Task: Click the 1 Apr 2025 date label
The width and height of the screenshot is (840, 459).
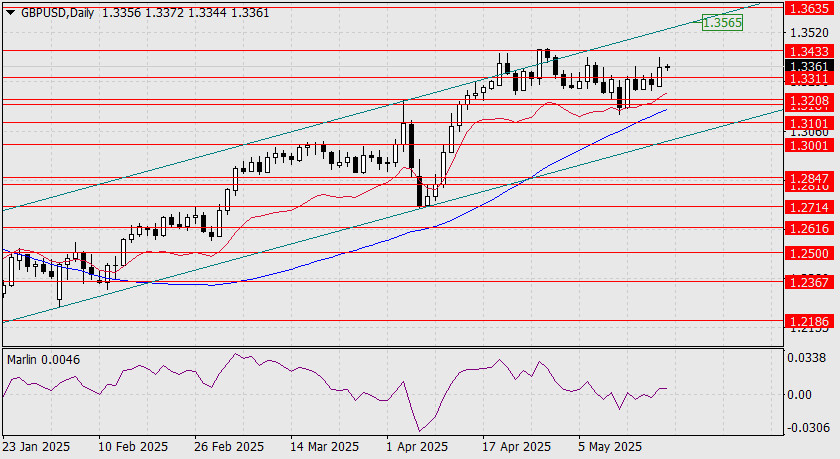Action: coord(417,446)
